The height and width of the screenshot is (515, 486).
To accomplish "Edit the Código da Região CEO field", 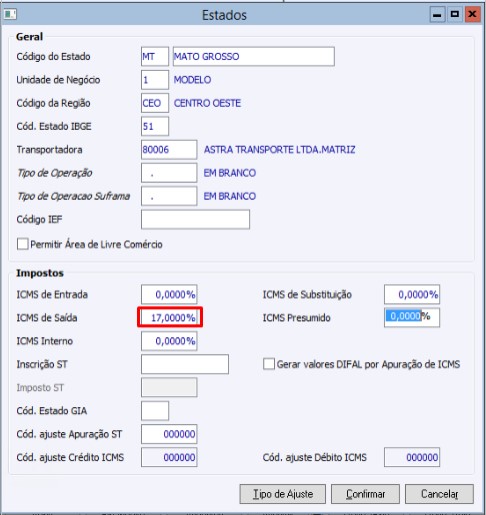I will point(155,103).
